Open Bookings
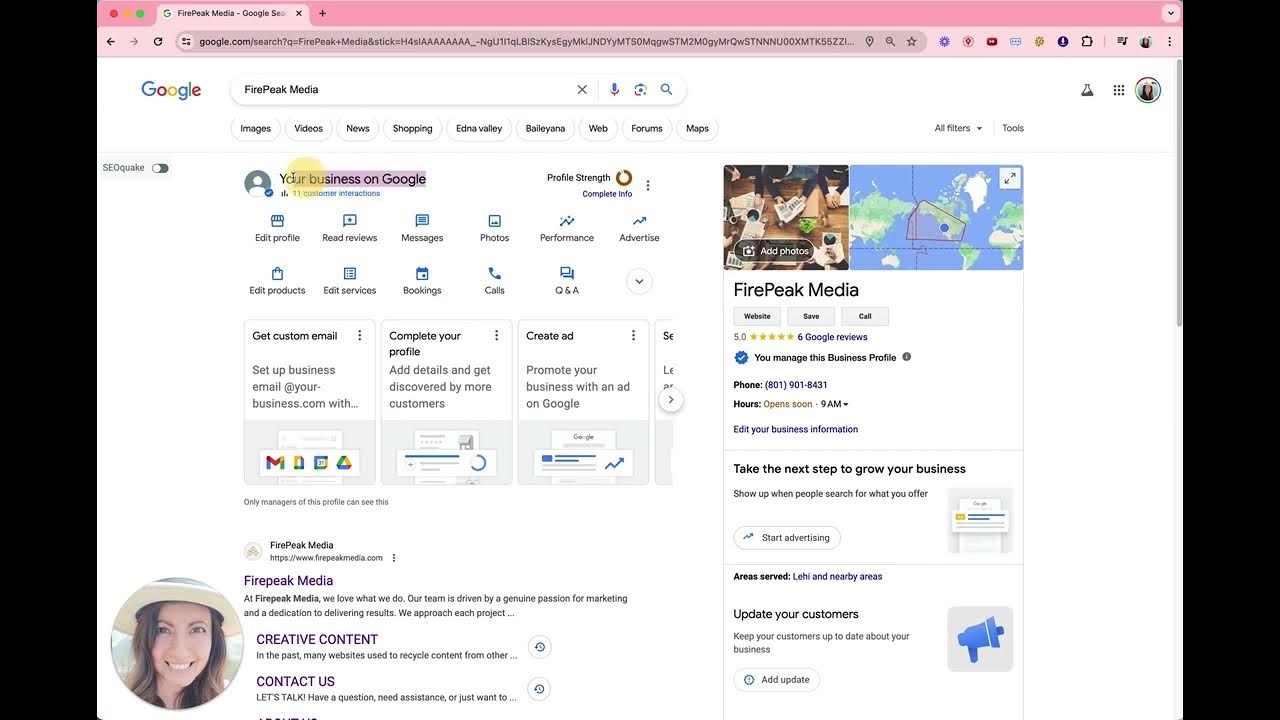The width and height of the screenshot is (1280, 720). click(422, 281)
